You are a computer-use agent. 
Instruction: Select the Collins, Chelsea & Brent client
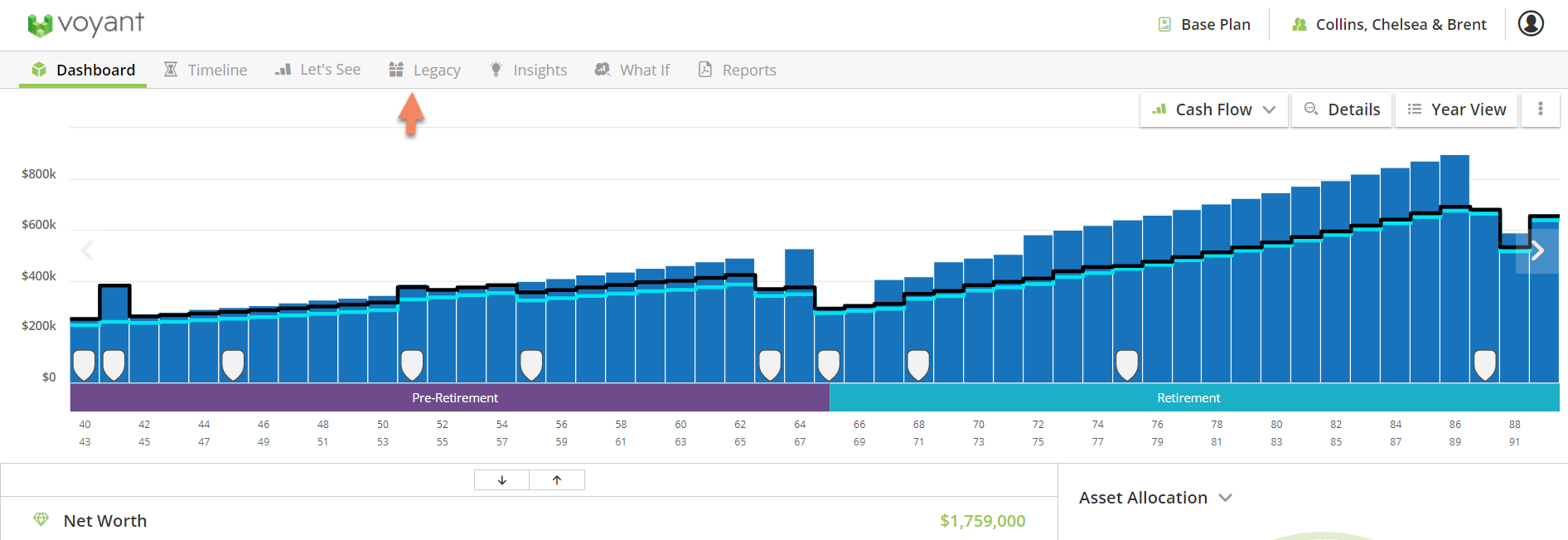click(1389, 25)
